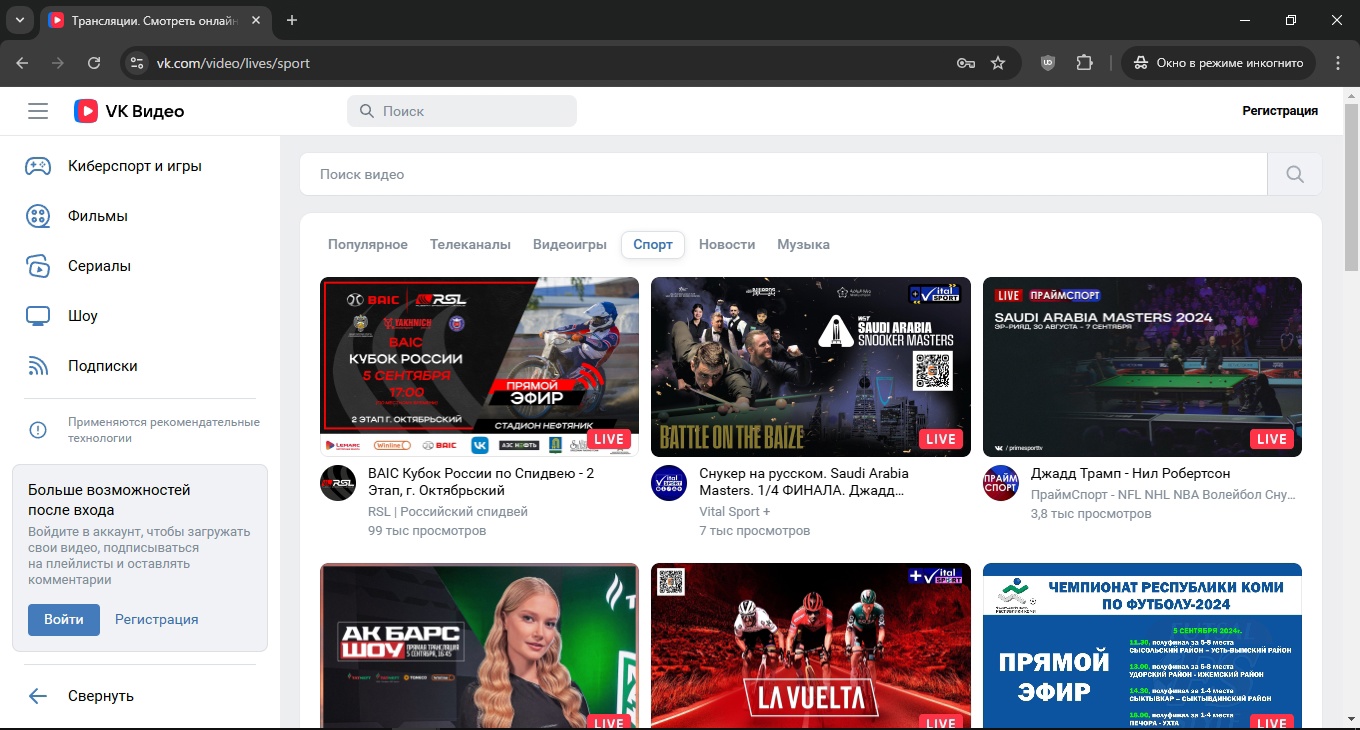The image size is (1360, 730).
Task: Click the browser forward arrow
Action: pyautogui.click(x=58, y=63)
